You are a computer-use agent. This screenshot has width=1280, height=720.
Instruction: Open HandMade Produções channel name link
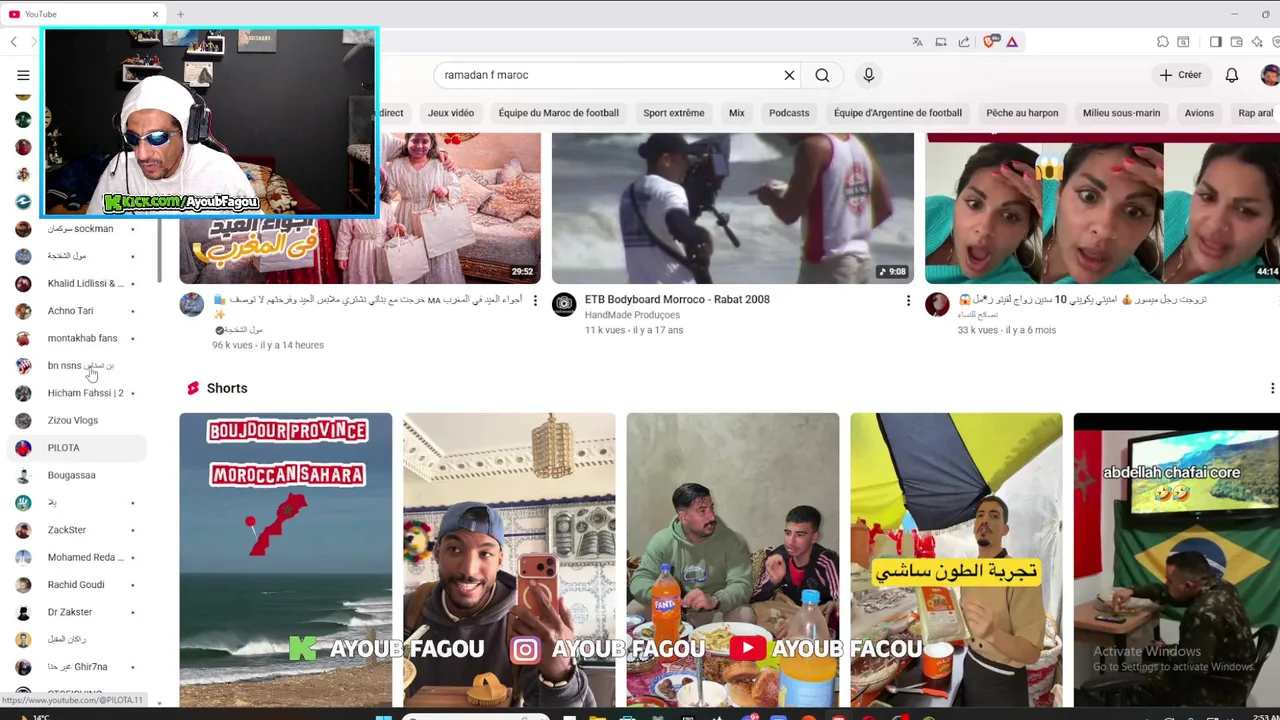(x=632, y=315)
